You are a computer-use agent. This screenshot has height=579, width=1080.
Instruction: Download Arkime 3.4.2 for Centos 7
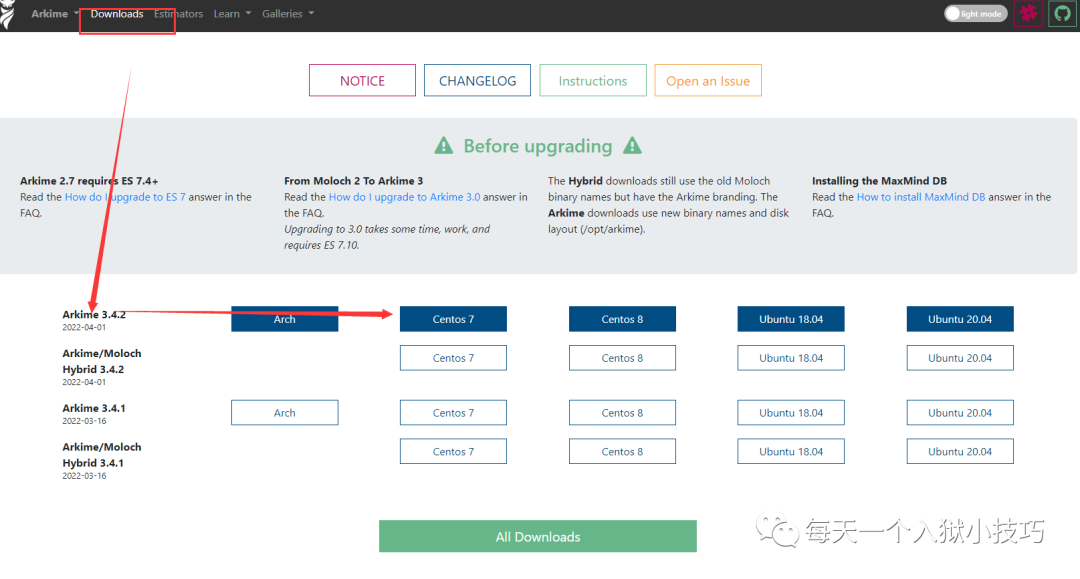[x=453, y=319]
